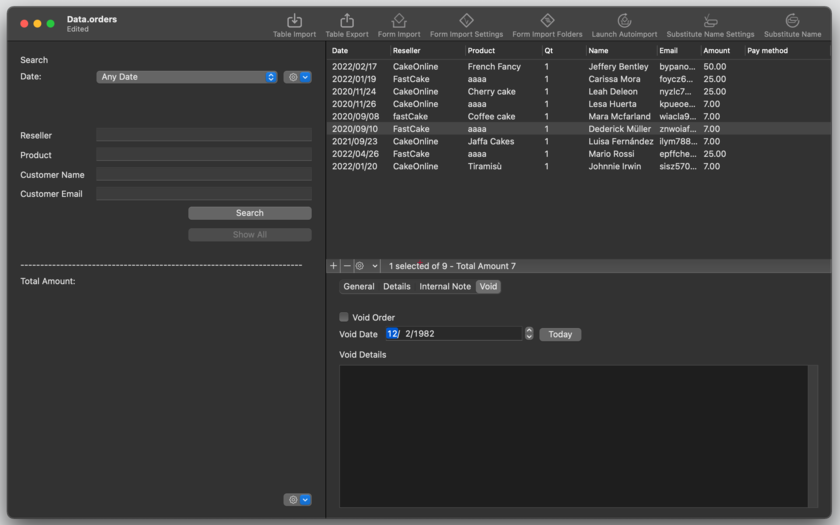
Task: Click the Customer Email search field
Action: point(204,194)
